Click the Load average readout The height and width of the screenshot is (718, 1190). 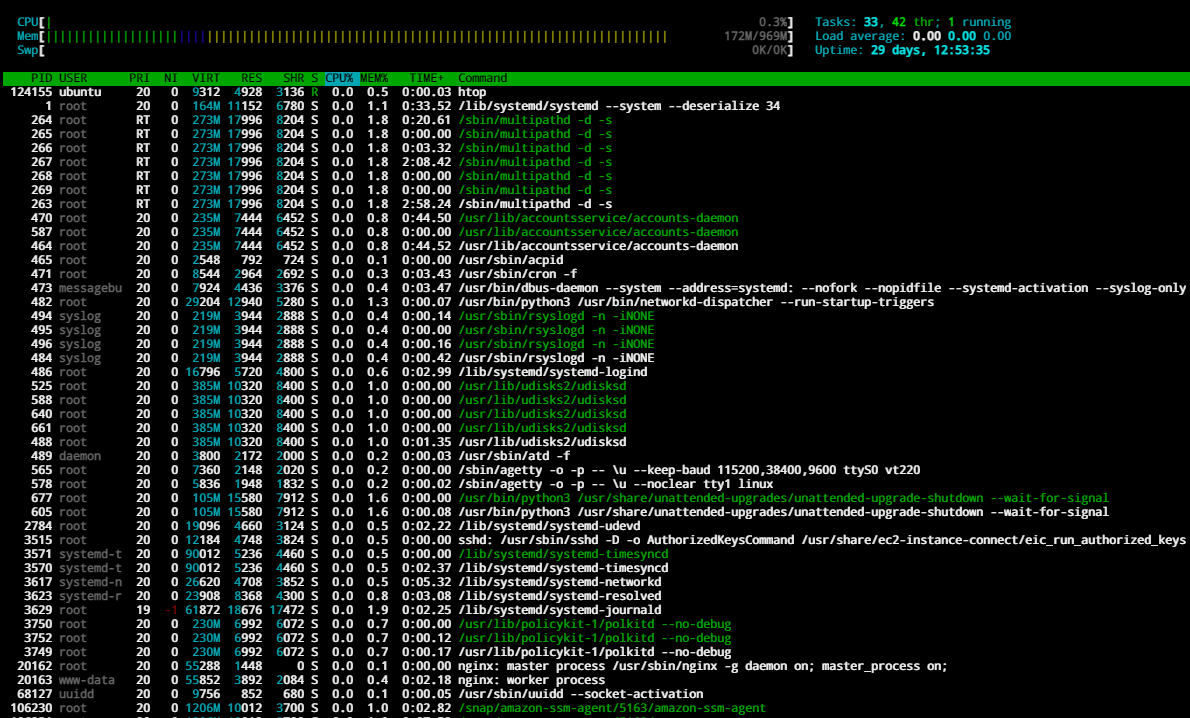(x=913, y=36)
